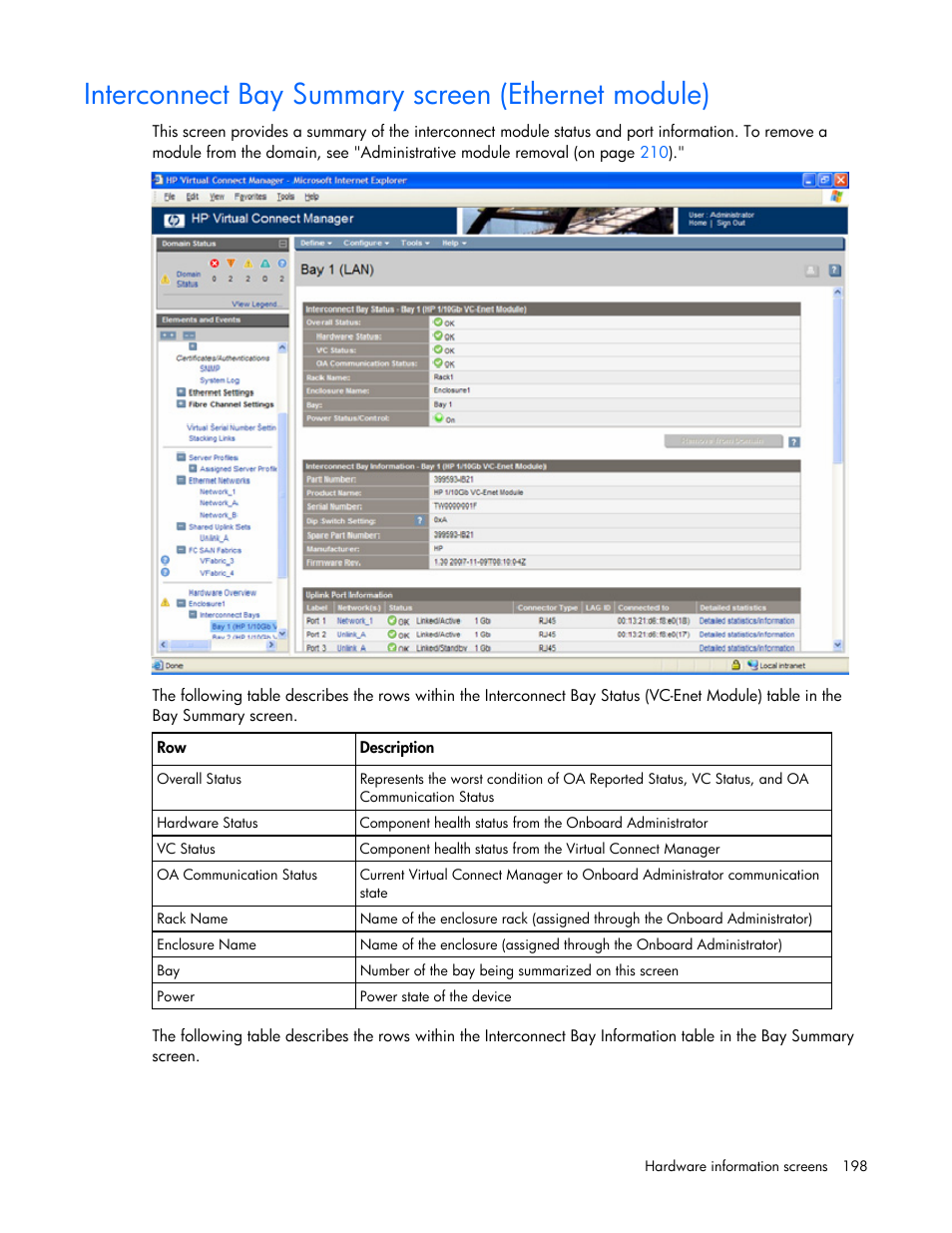
Task: Expand the Ethernet Settings tree node
Action: coord(182,392)
